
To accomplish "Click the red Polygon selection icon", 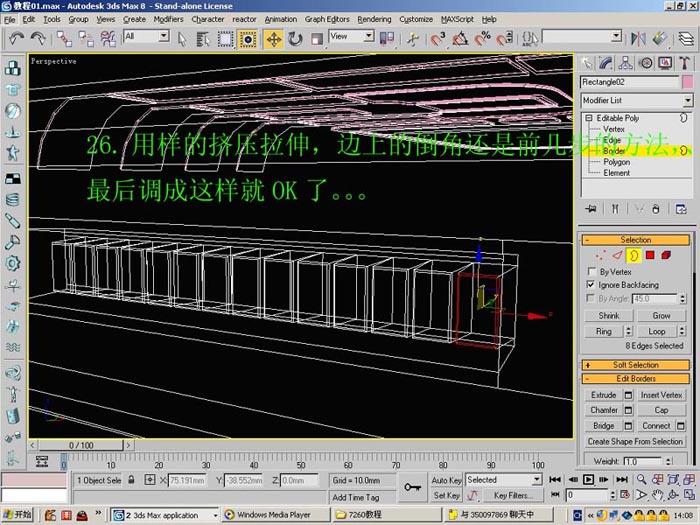I will pyautogui.click(x=650, y=255).
